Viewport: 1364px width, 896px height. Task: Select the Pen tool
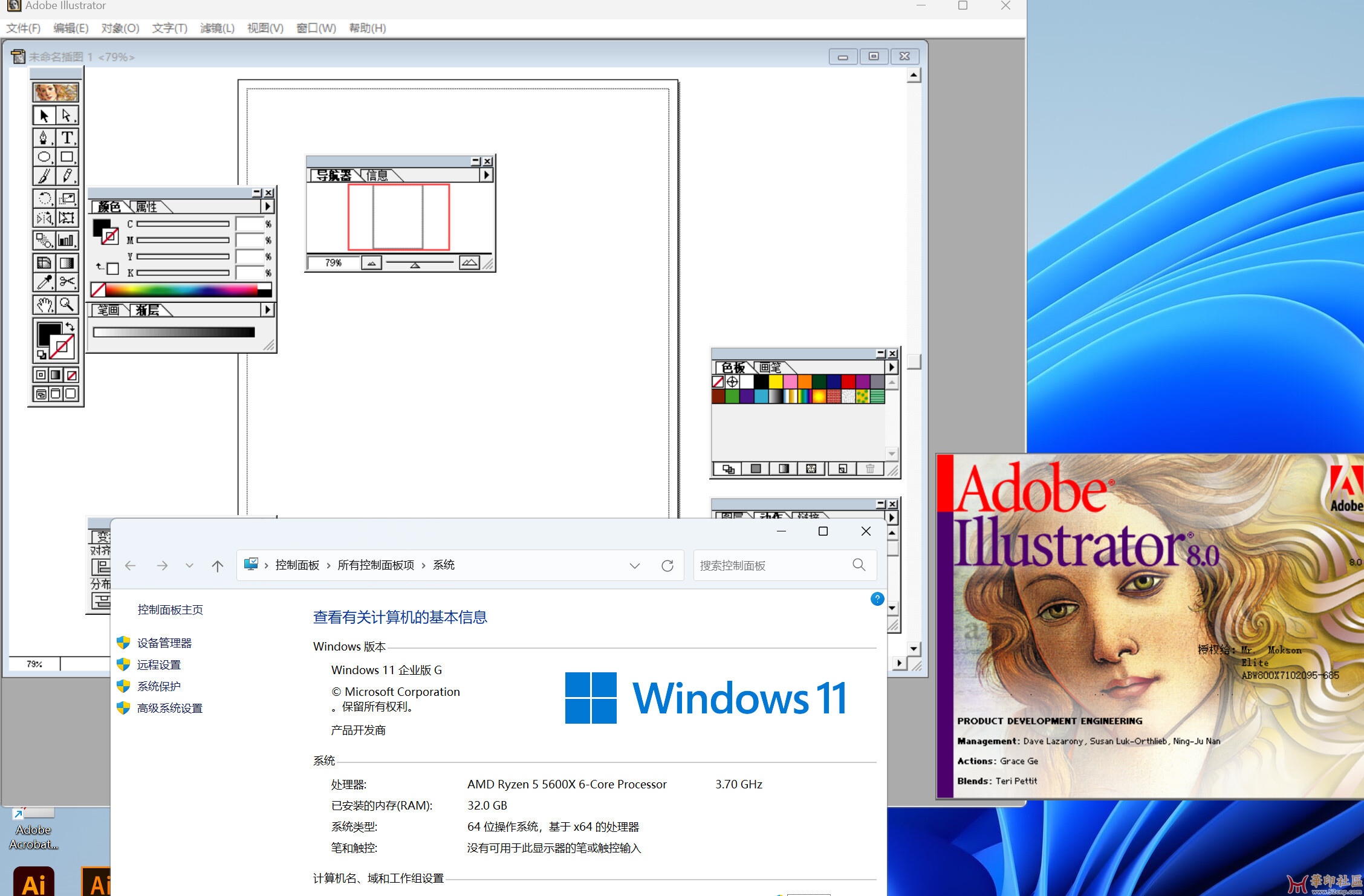pos(44,138)
